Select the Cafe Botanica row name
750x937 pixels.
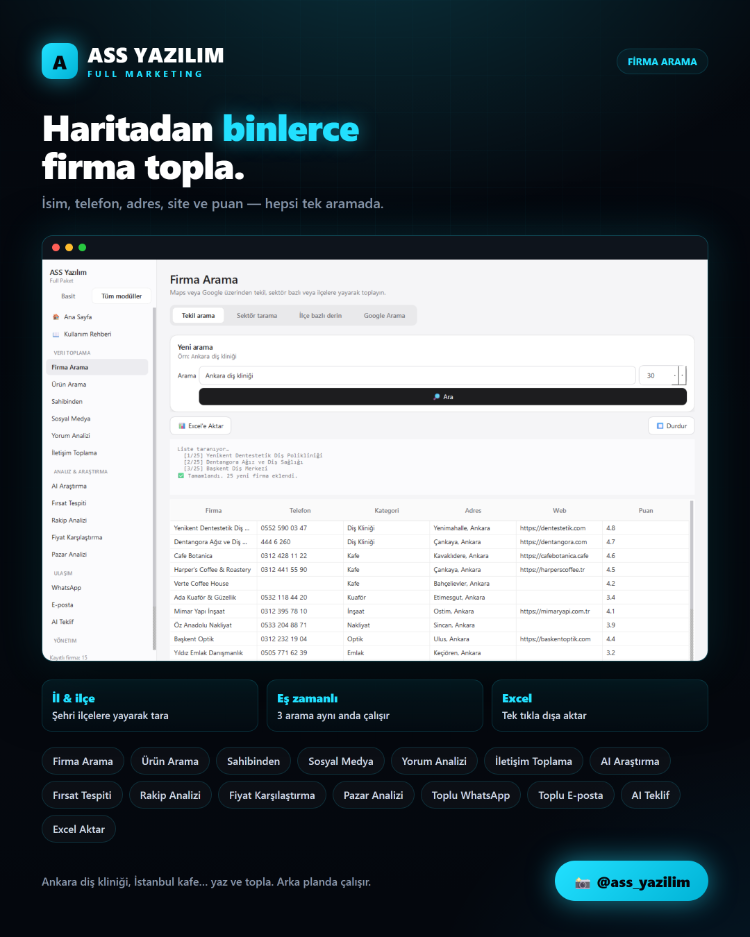(193, 556)
